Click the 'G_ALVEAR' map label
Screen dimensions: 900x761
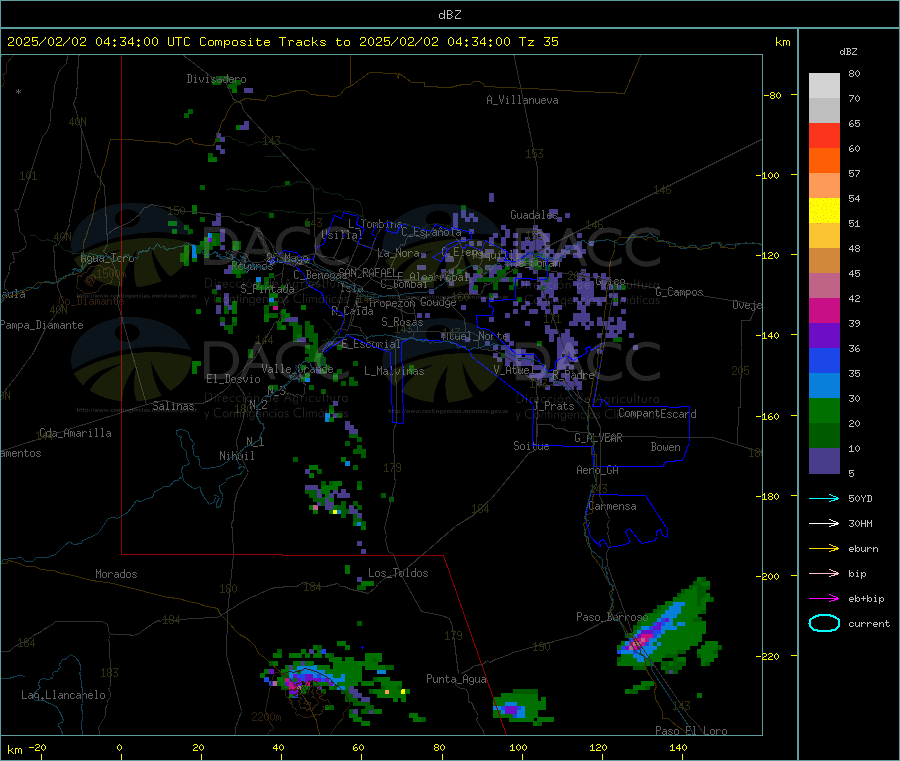click(x=598, y=438)
